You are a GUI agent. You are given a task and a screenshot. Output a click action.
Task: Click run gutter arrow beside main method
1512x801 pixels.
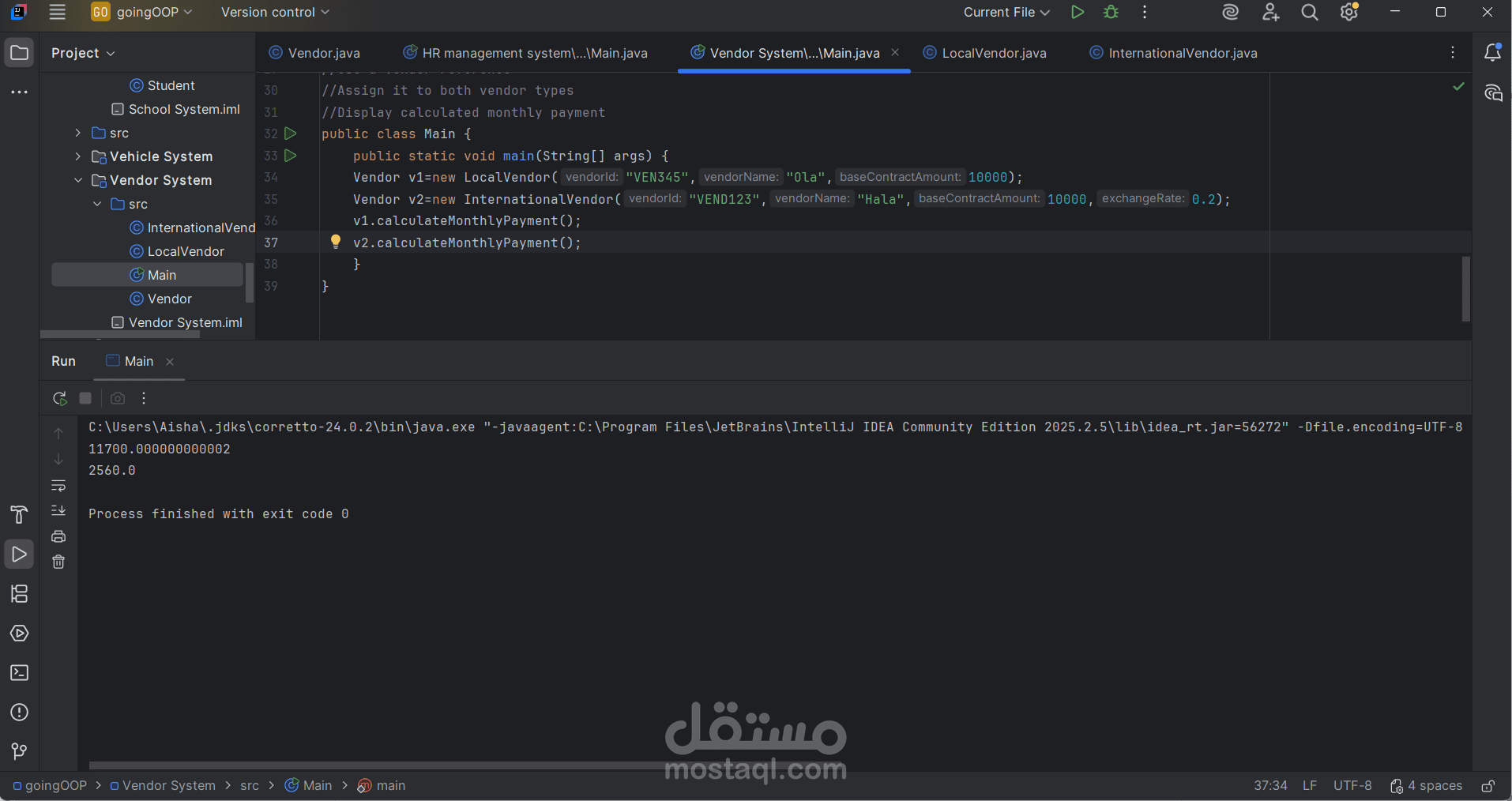pyautogui.click(x=291, y=156)
